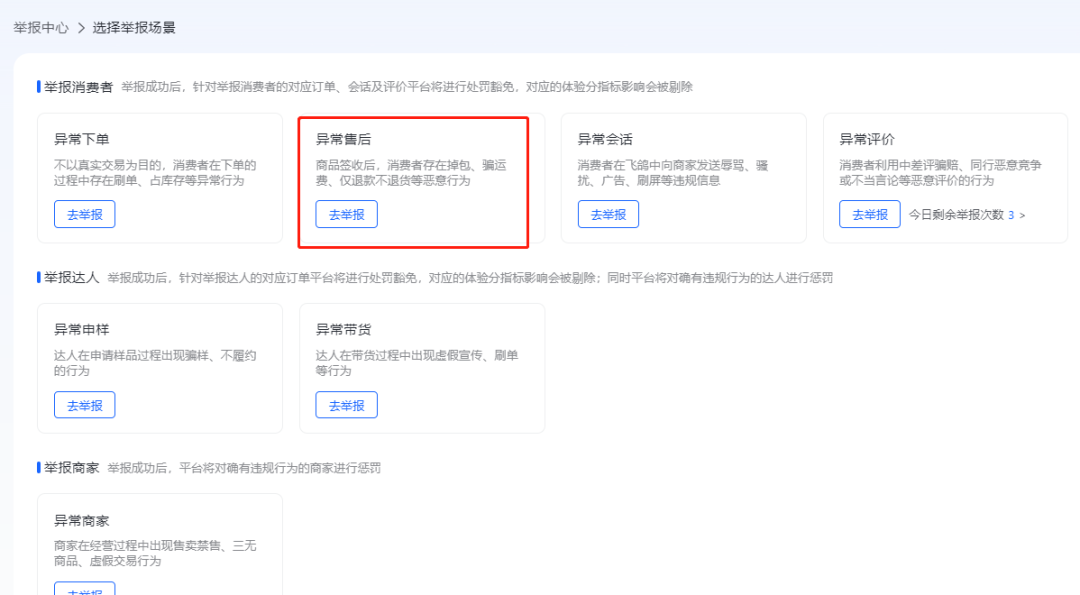Click the 选择举报场景 breadcrumb text
Image resolution: width=1080 pixels, height=595 pixels.
(x=134, y=28)
